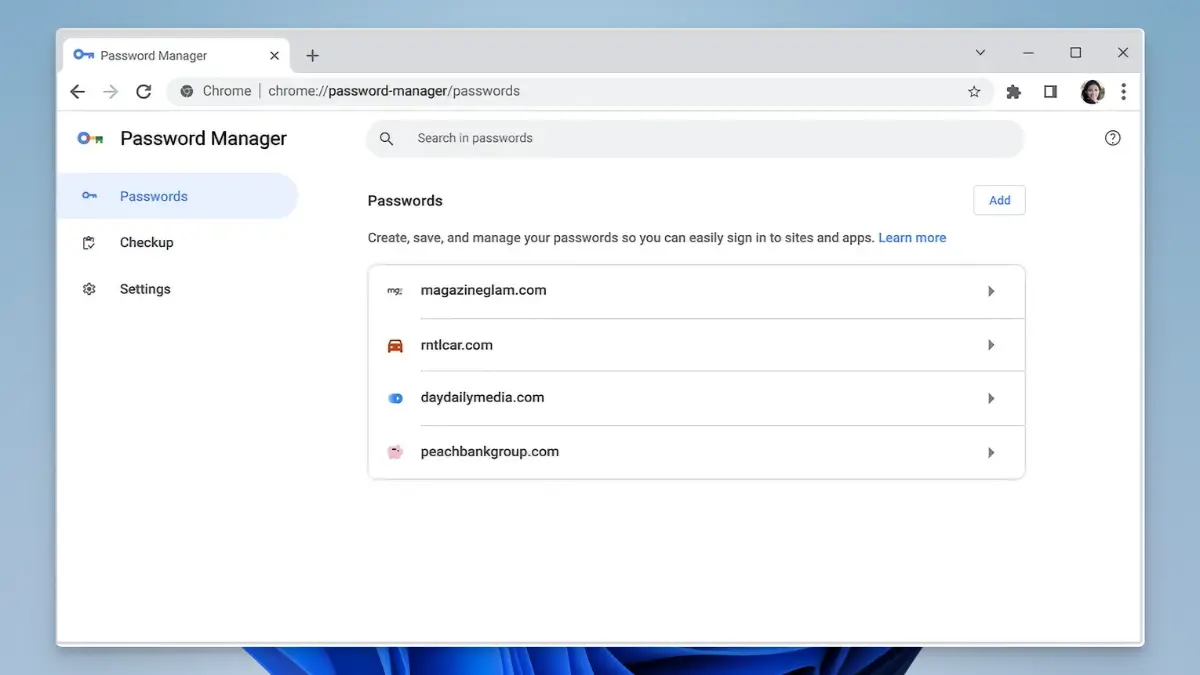Expand the rntlcar.com entry arrow

(x=991, y=345)
